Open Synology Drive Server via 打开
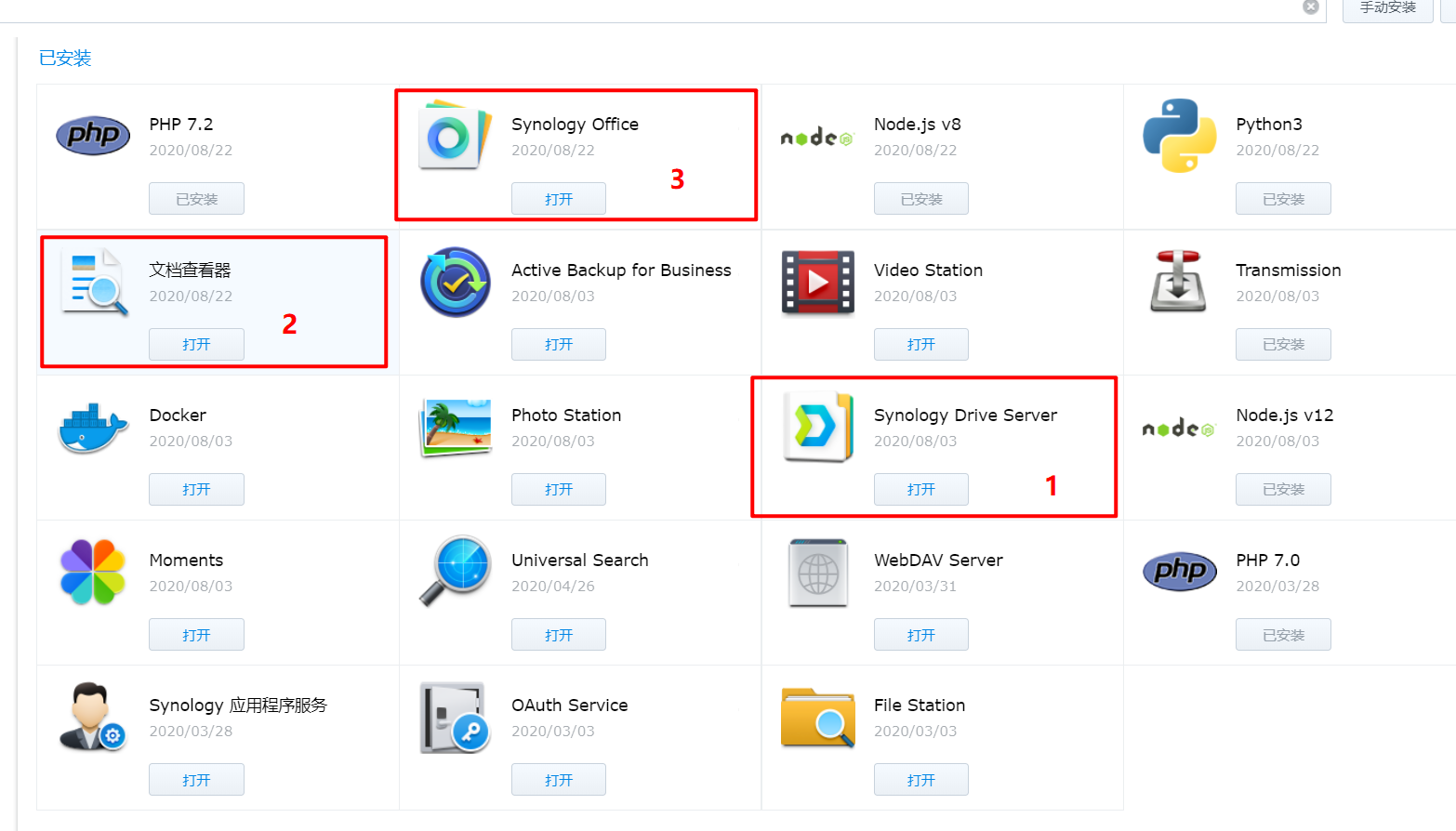 coord(921,489)
